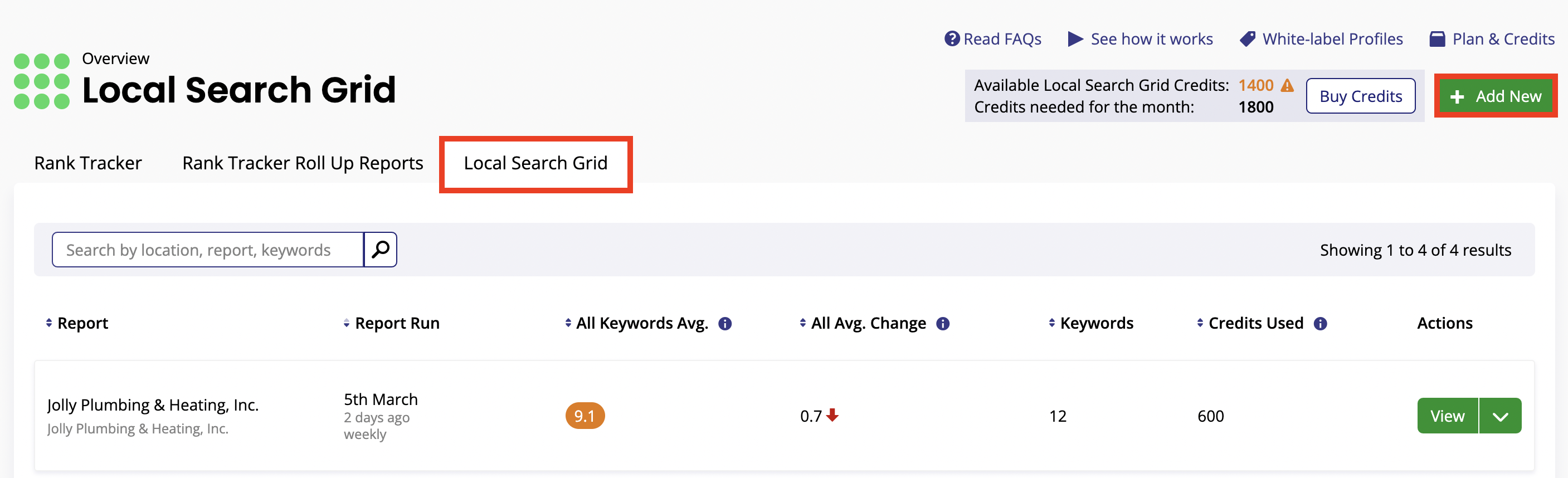This screenshot has height=478, width=1568.
Task: Open the info tooltip for All Avg. Change
Action: (943, 323)
